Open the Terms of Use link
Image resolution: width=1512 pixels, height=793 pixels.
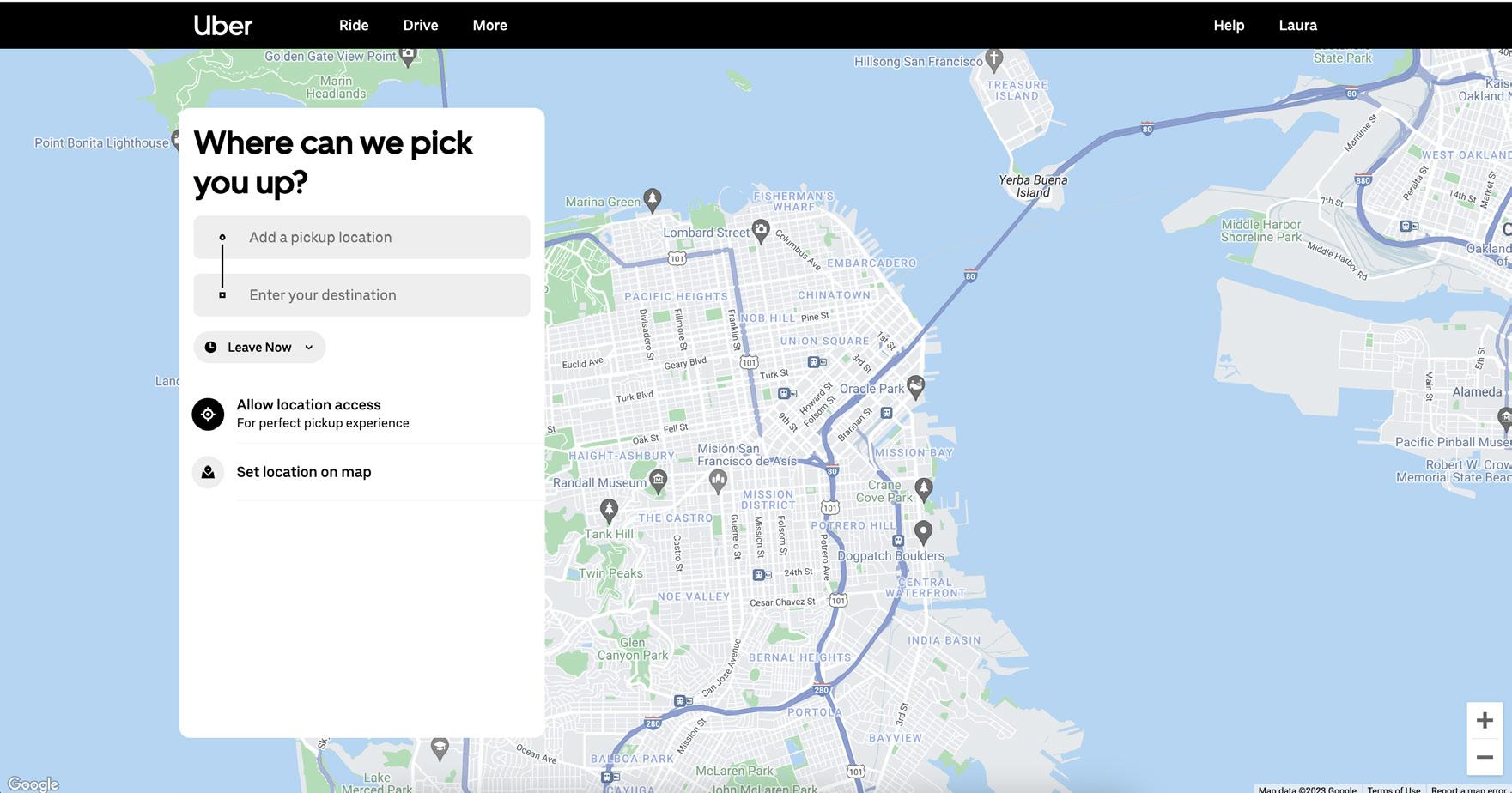click(x=1394, y=789)
